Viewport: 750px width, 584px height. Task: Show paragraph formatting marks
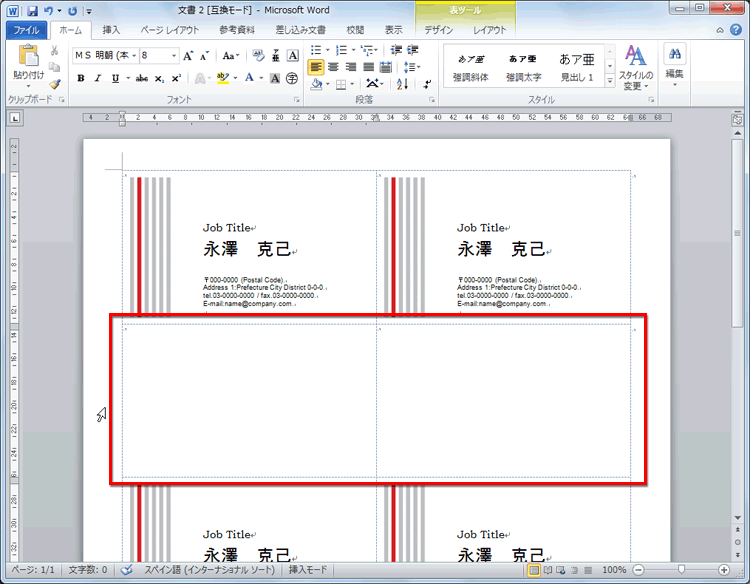tap(427, 84)
